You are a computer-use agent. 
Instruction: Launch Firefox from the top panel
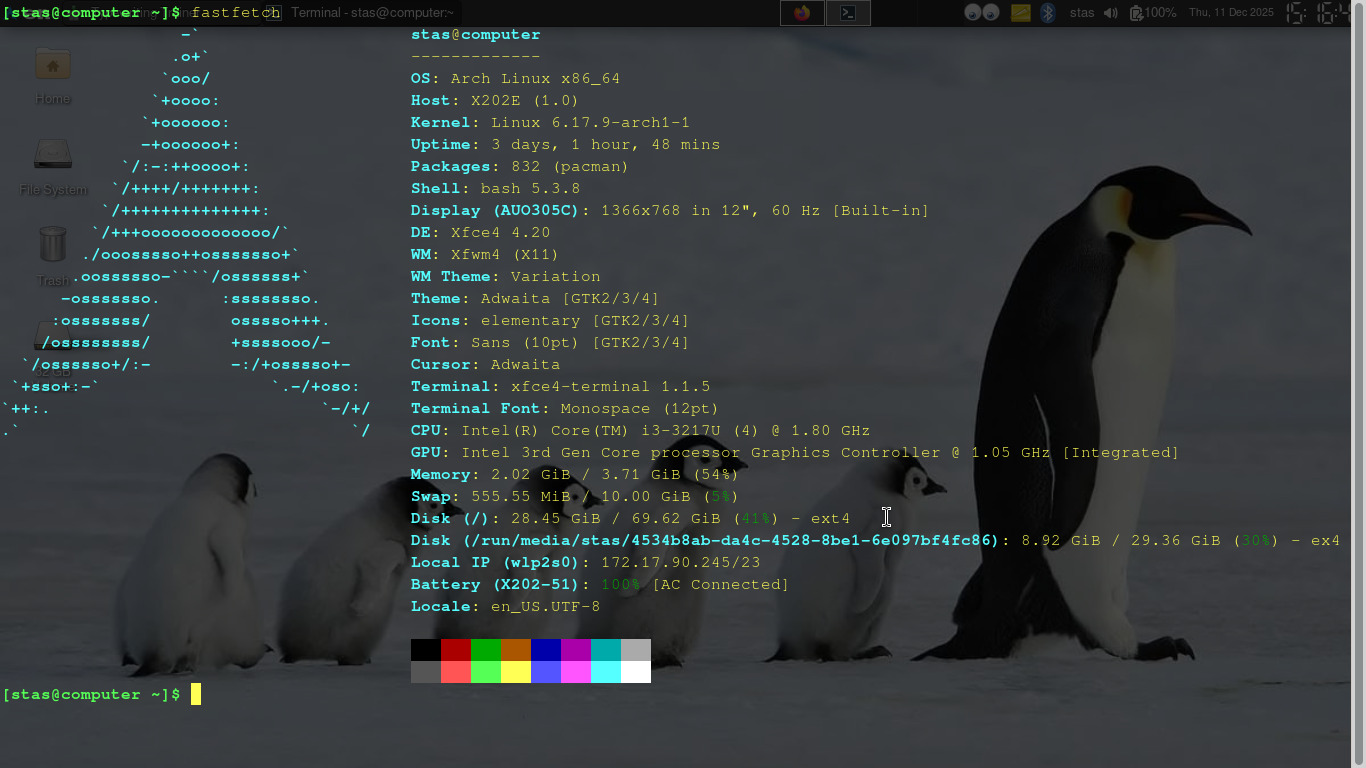[801, 13]
